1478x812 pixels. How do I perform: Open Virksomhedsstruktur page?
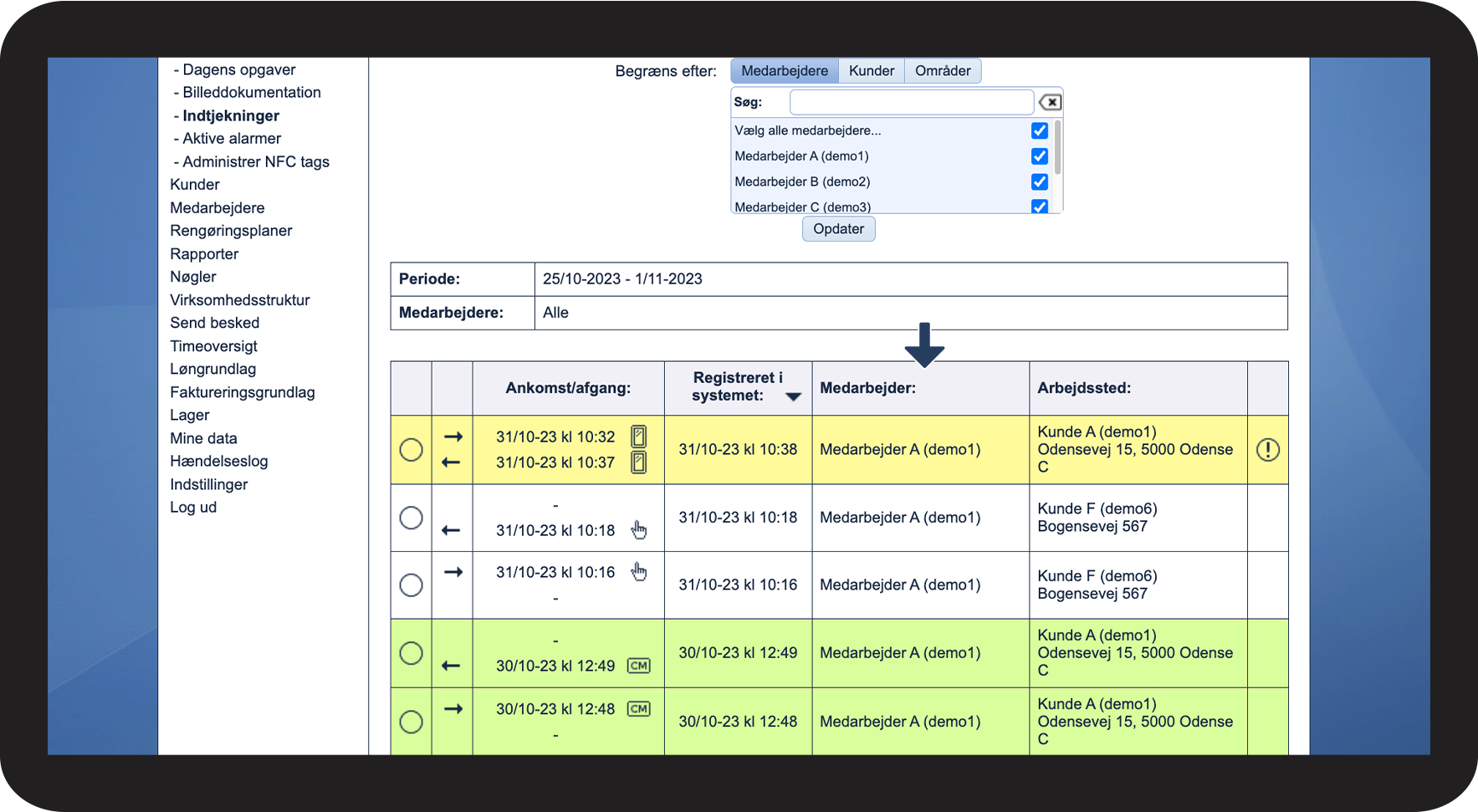pyautogui.click(x=240, y=299)
